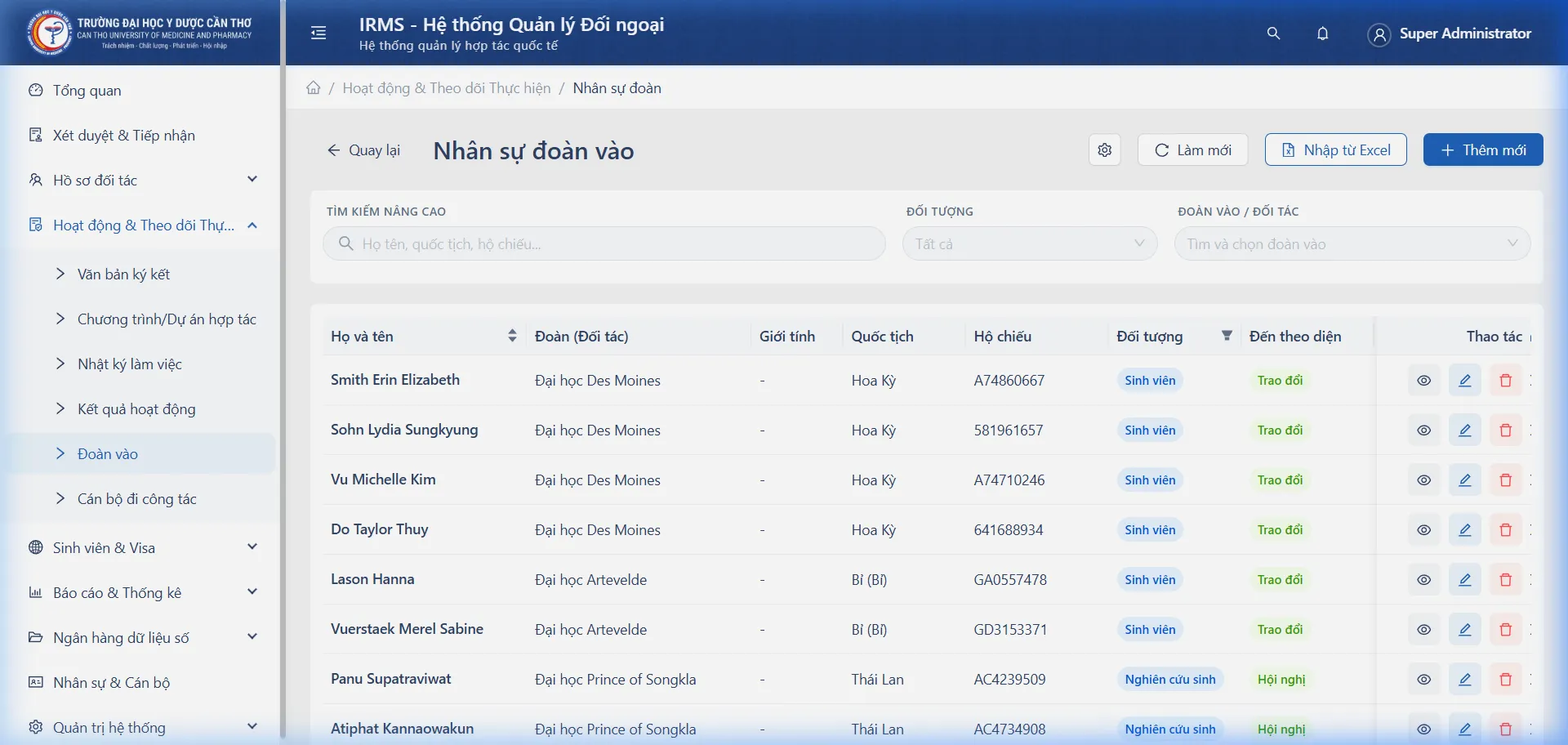Open the notifications bell
The width and height of the screenshot is (1568, 745).
[x=1322, y=33]
